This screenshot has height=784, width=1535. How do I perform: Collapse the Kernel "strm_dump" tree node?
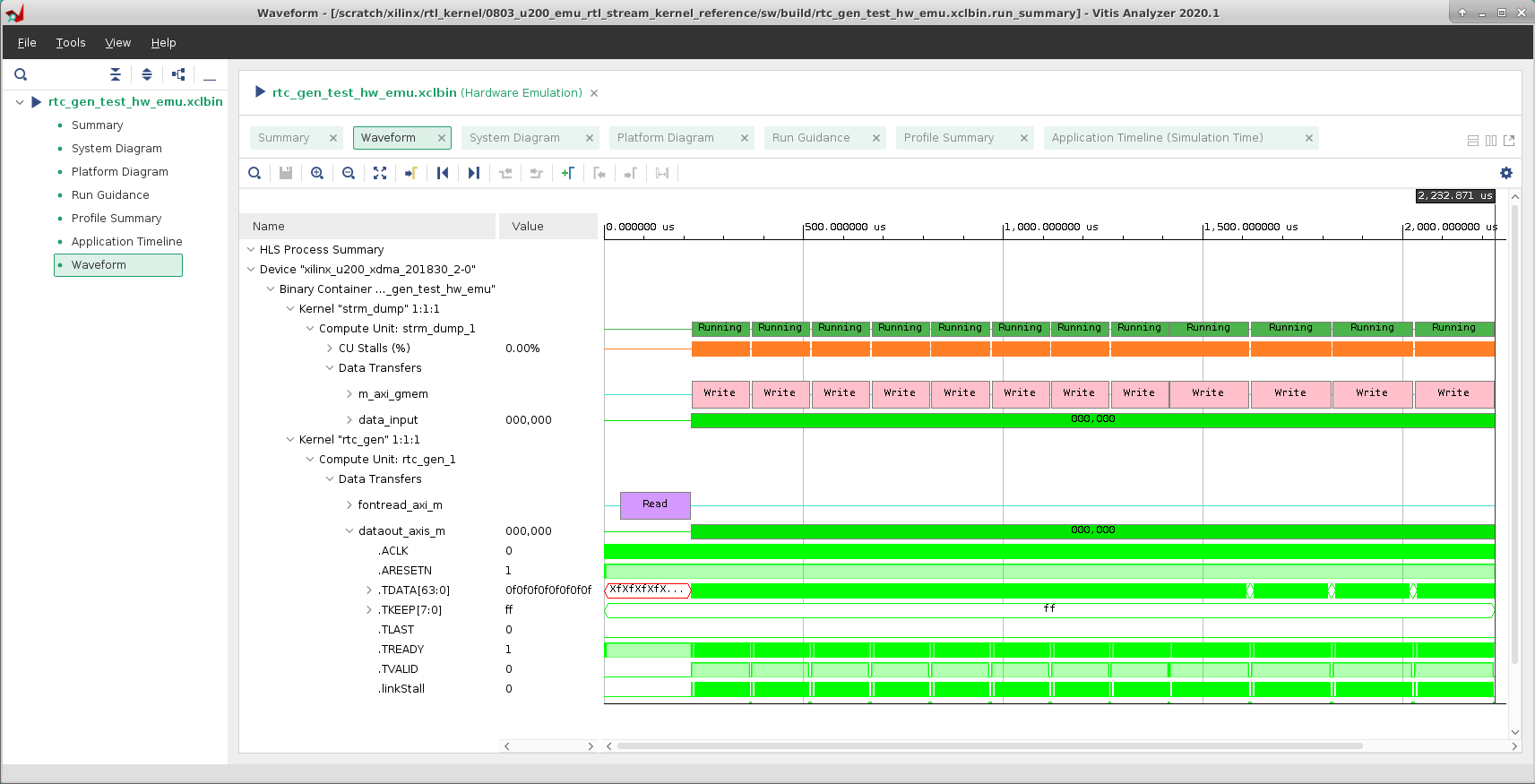pyautogui.click(x=290, y=309)
